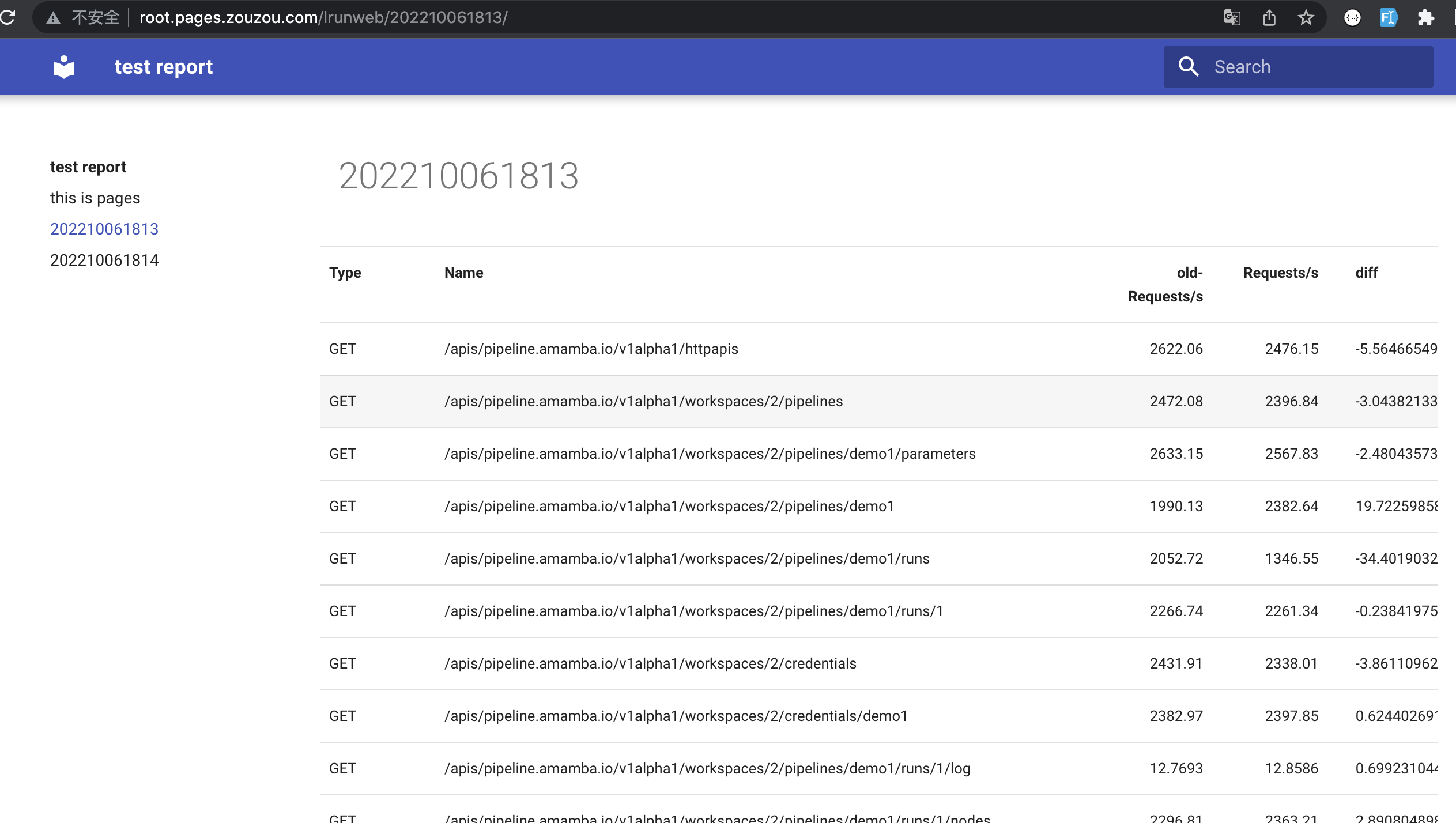
Task: Click the Requests/s value 2382.64
Action: coord(1291,506)
